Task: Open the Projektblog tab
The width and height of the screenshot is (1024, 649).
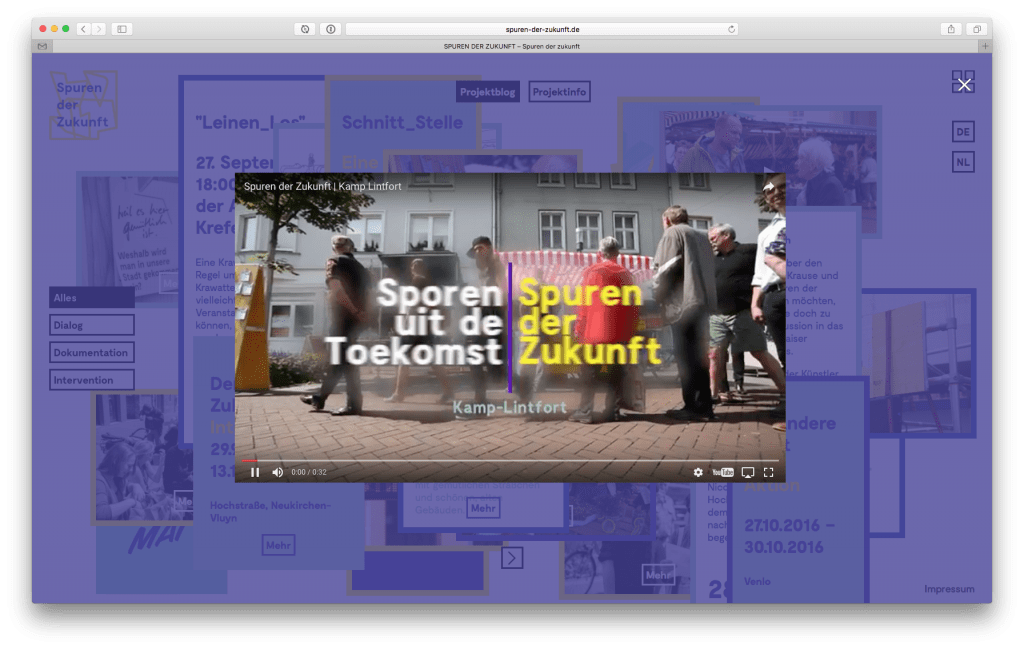Action: click(488, 92)
